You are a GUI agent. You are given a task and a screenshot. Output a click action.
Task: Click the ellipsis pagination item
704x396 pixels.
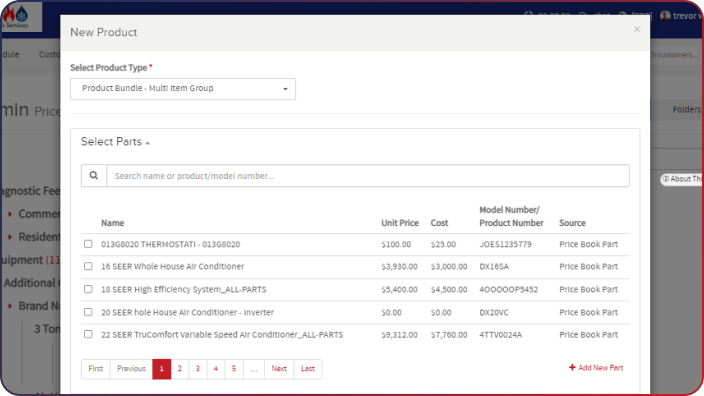[254, 369]
